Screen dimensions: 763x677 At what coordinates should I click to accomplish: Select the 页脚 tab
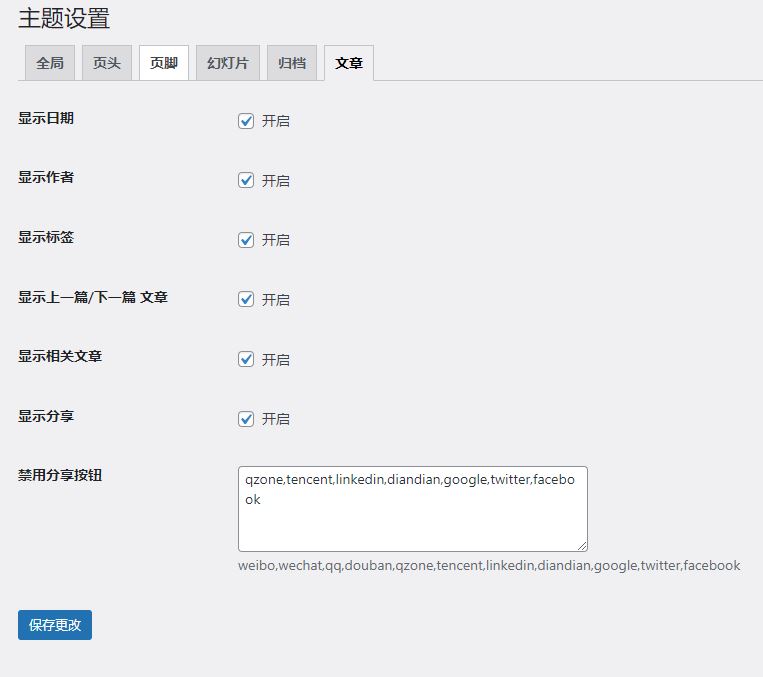click(164, 63)
